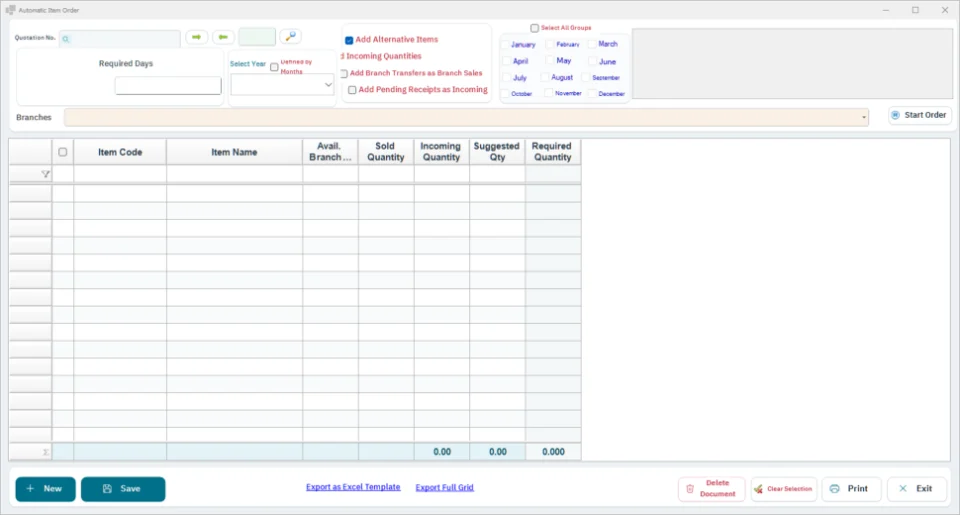The width and height of the screenshot is (960, 515).
Task: Click the printer icon on Print button
Action: click(x=834, y=489)
